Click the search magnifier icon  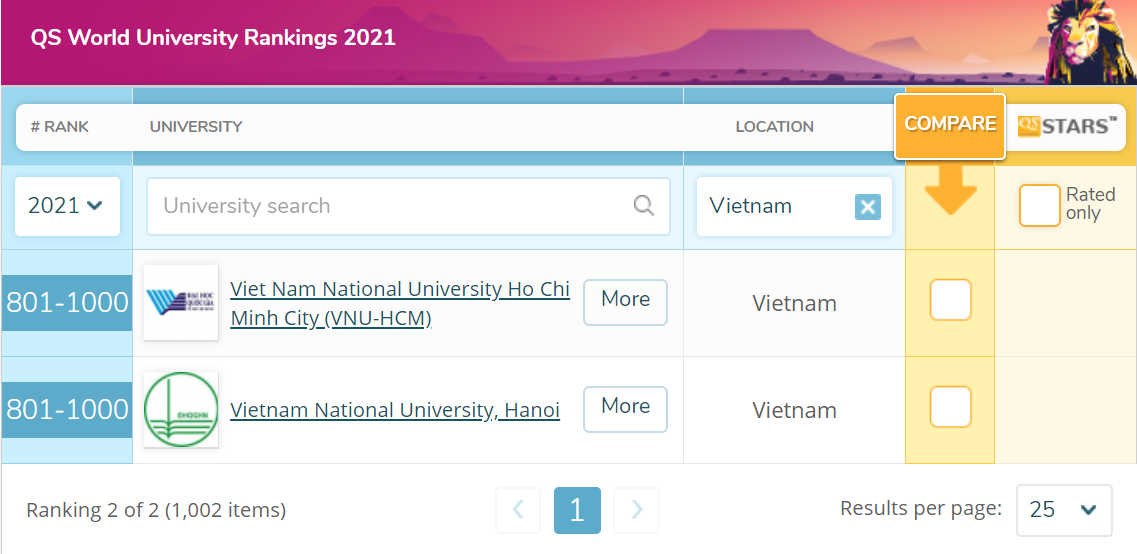(x=644, y=206)
